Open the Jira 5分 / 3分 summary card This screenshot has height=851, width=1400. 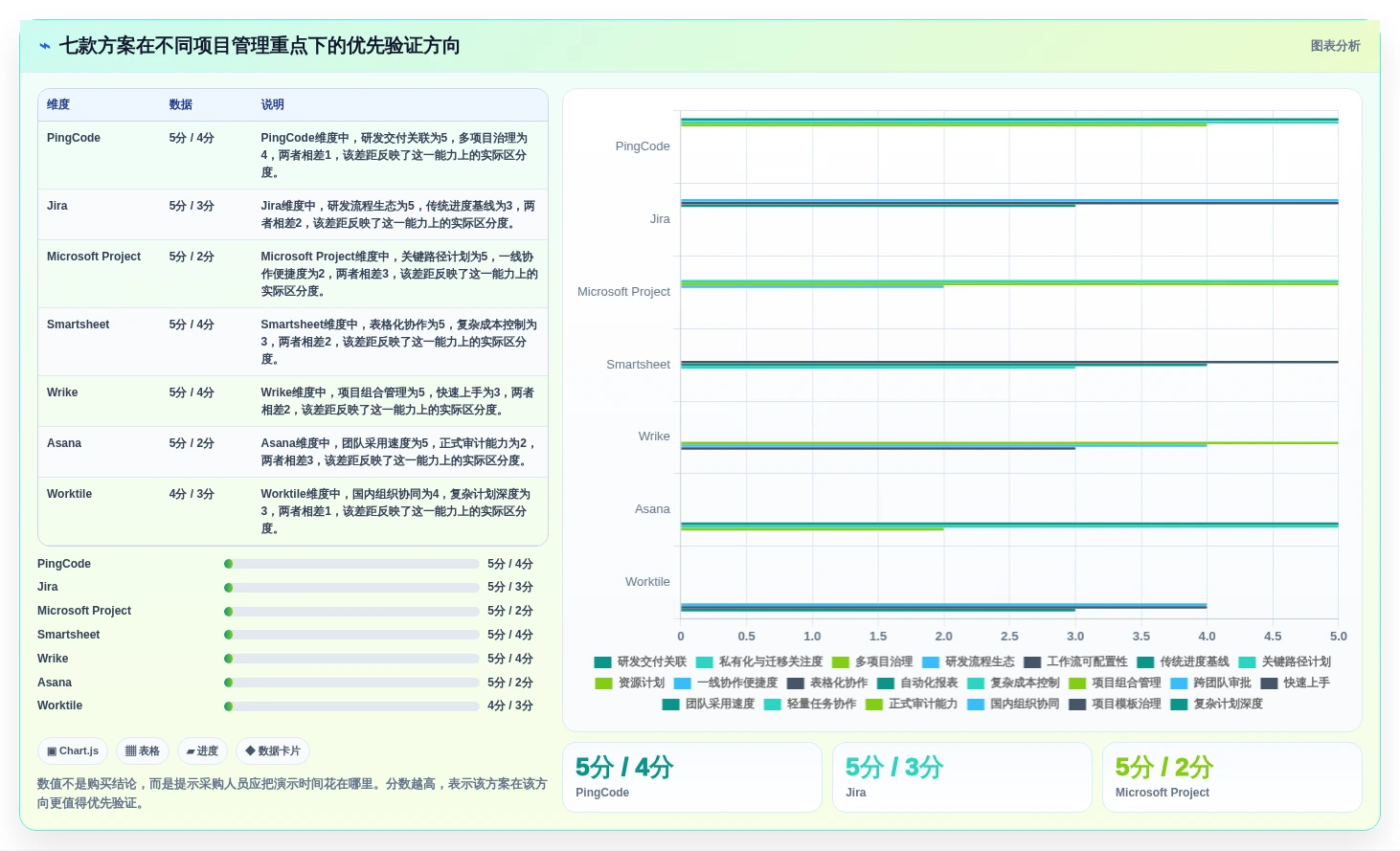coord(962,777)
